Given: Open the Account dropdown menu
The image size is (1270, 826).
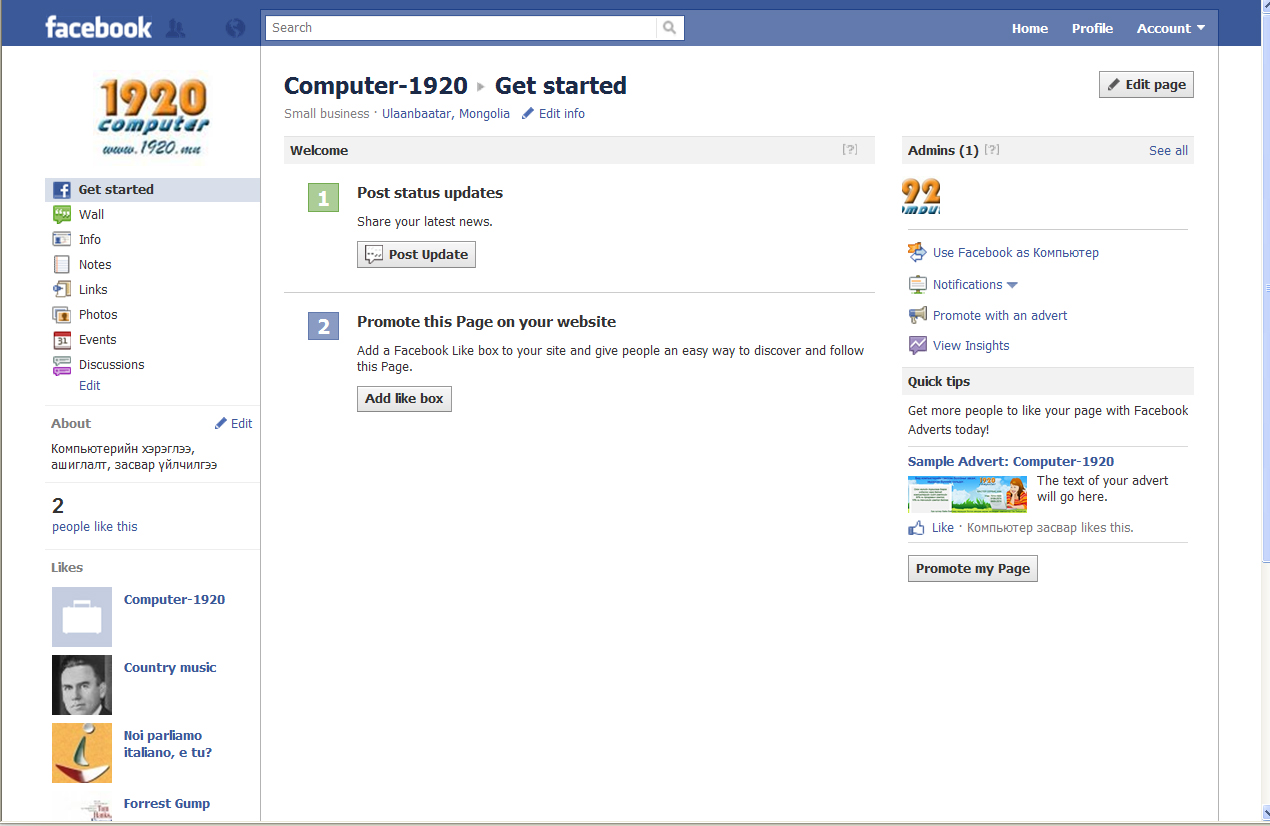Looking at the screenshot, I should 1170,28.
